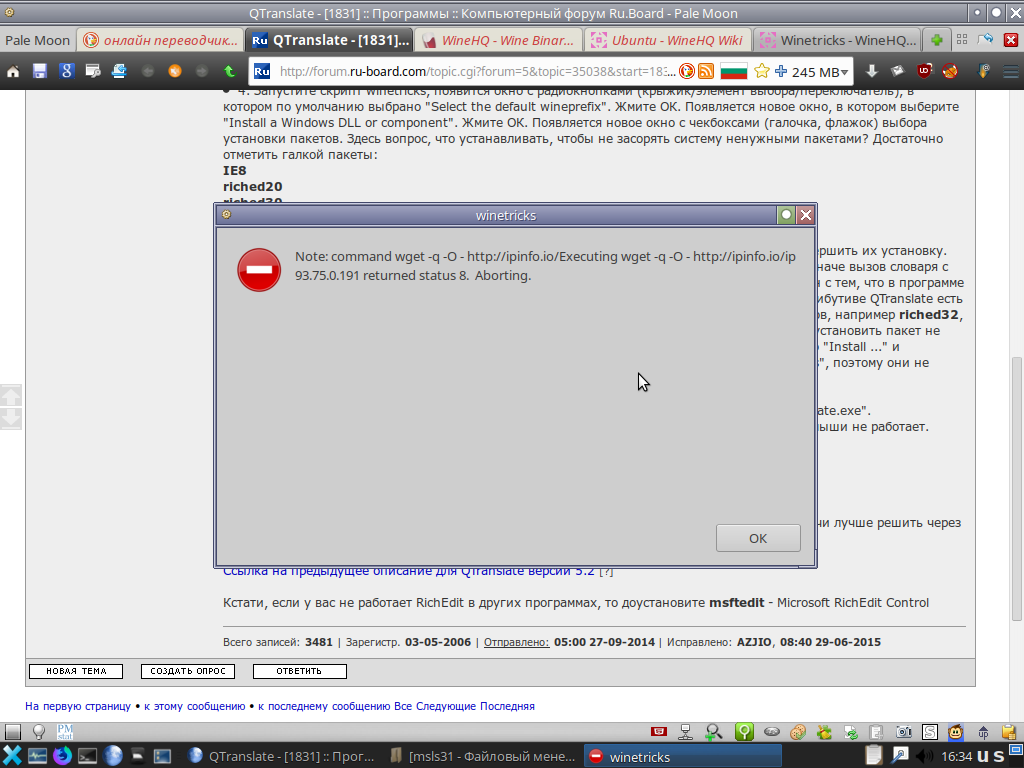
Task: Click ОТВЕТИТЬ reply button
Action: tap(299, 671)
